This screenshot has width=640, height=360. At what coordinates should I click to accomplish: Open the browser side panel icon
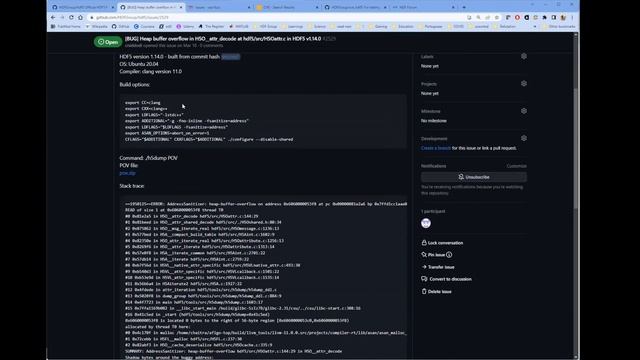coord(554,18)
